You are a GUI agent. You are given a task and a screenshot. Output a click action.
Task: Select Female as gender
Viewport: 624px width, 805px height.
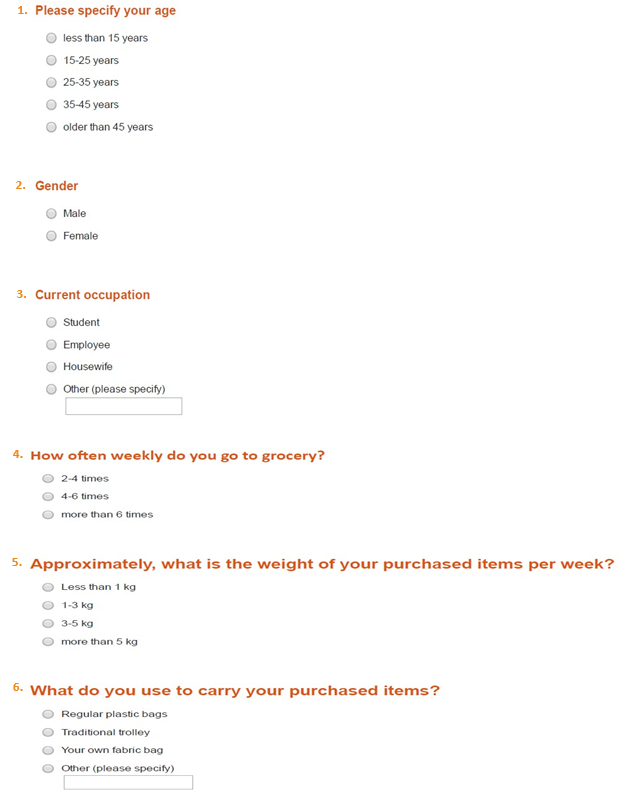pos(52,236)
